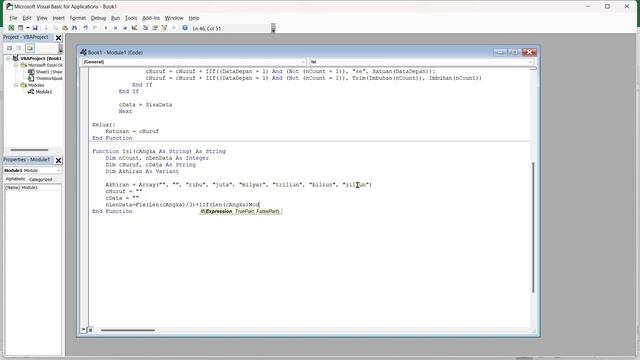Open Object Browser via toolbar icon
The width and height of the screenshot is (640, 360).
(x=164, y=28)
